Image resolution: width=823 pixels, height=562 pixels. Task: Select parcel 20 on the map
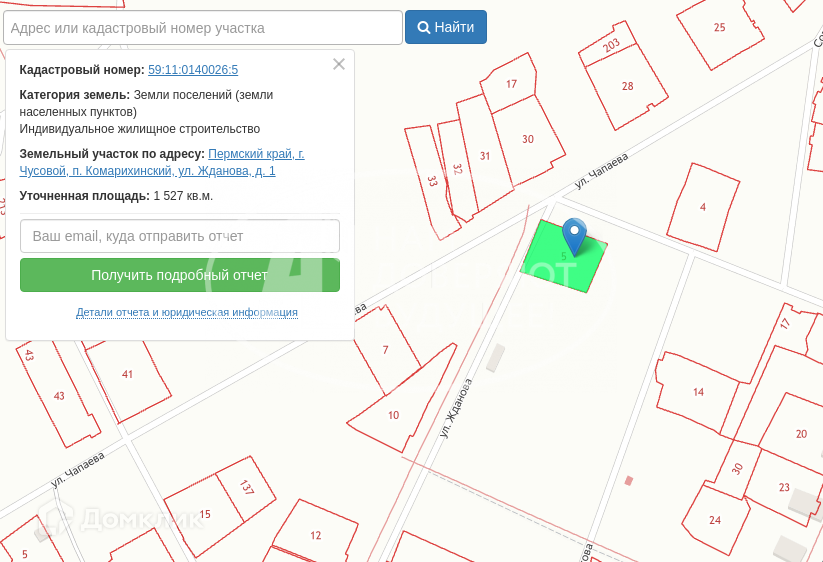[x=800, y=433]
